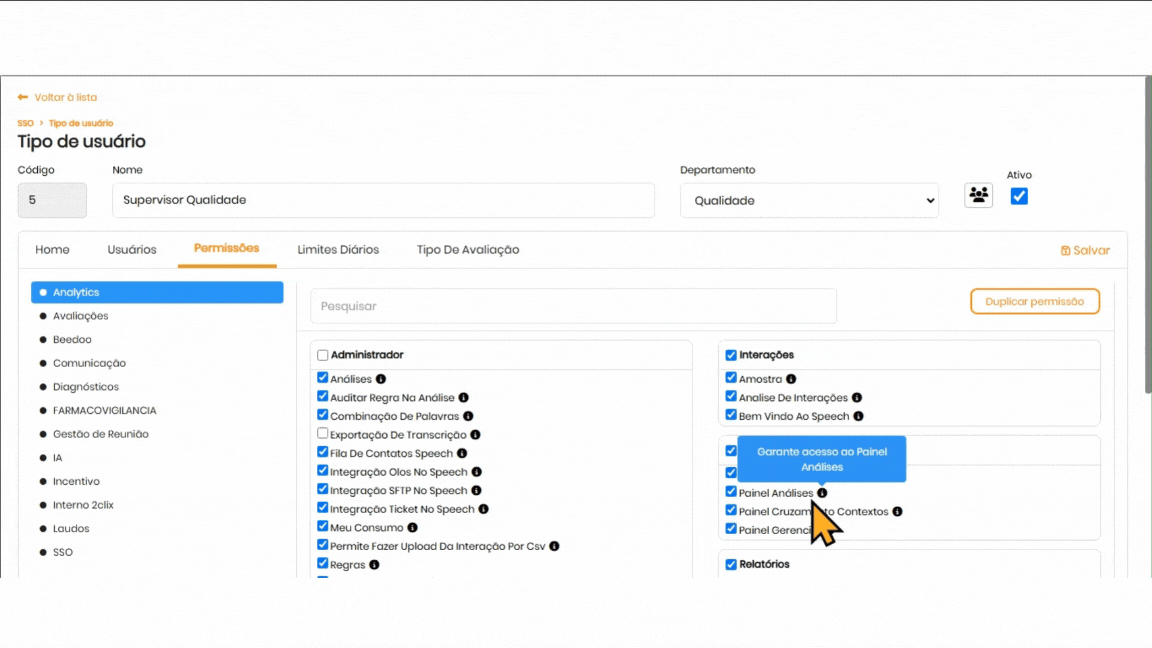Click the Pesquisar search field
Image resolution: width=1152 pixels, height=648 pixels.
click(573, 306)
